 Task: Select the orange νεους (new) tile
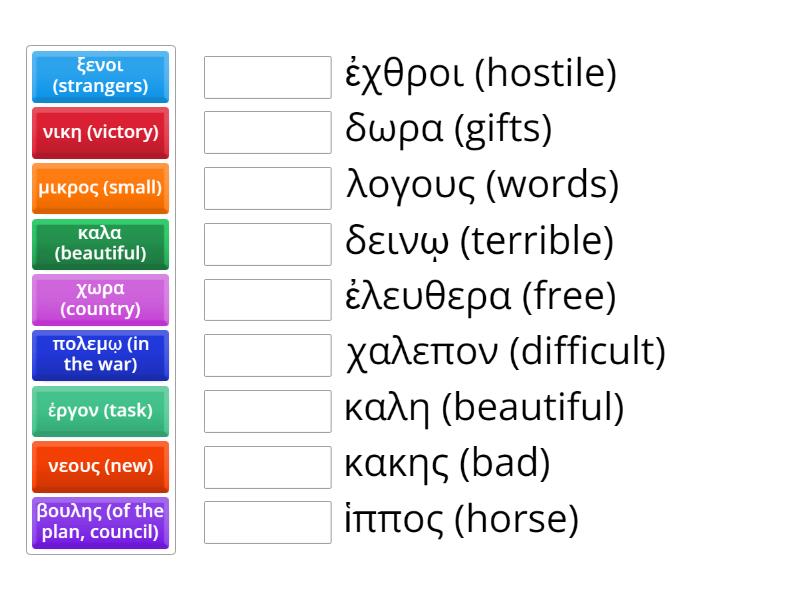click(100, 466)
